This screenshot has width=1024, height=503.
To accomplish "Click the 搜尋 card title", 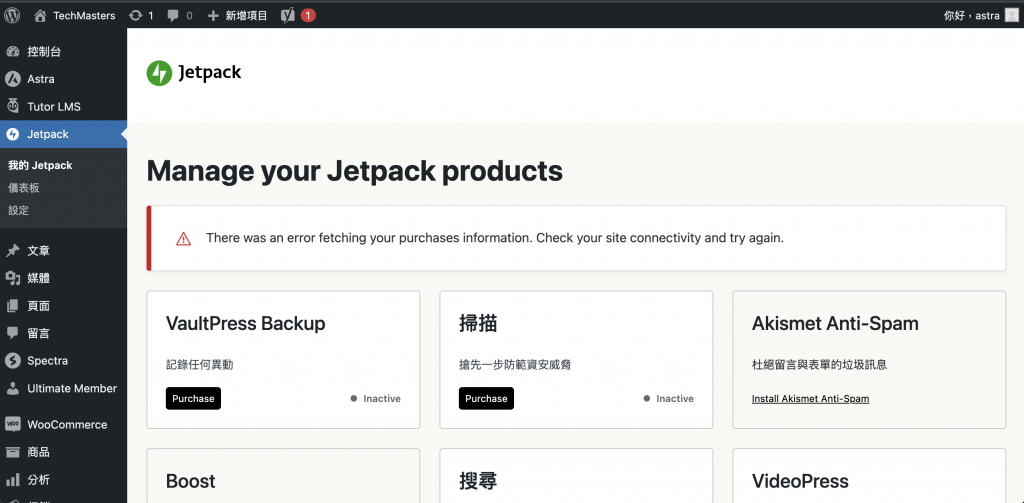I will [x=479, y=481].
